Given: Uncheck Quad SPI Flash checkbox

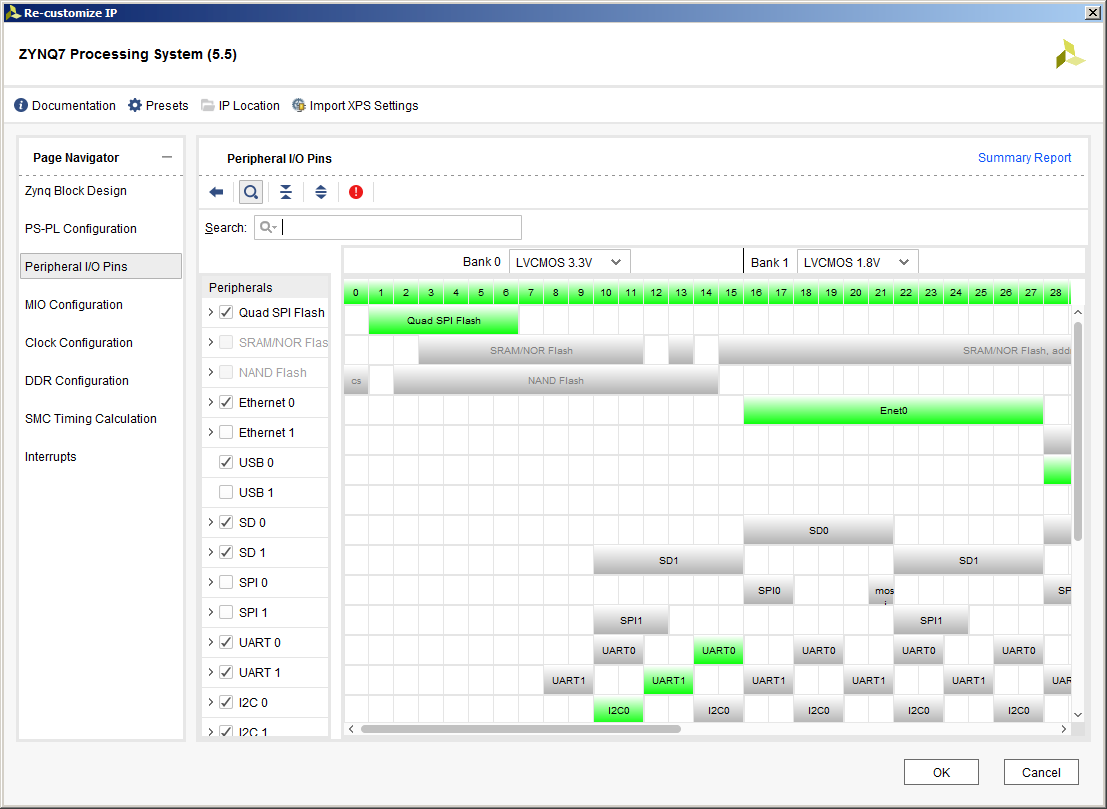Looking at the screenshot, I should (x=226, y=312).
